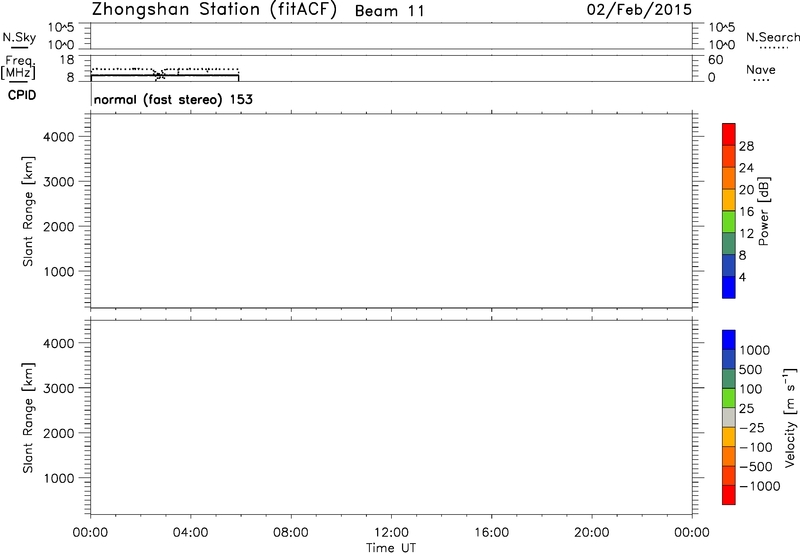Select the normal (fast stereo) 153 text

click(x=173, y=99)
